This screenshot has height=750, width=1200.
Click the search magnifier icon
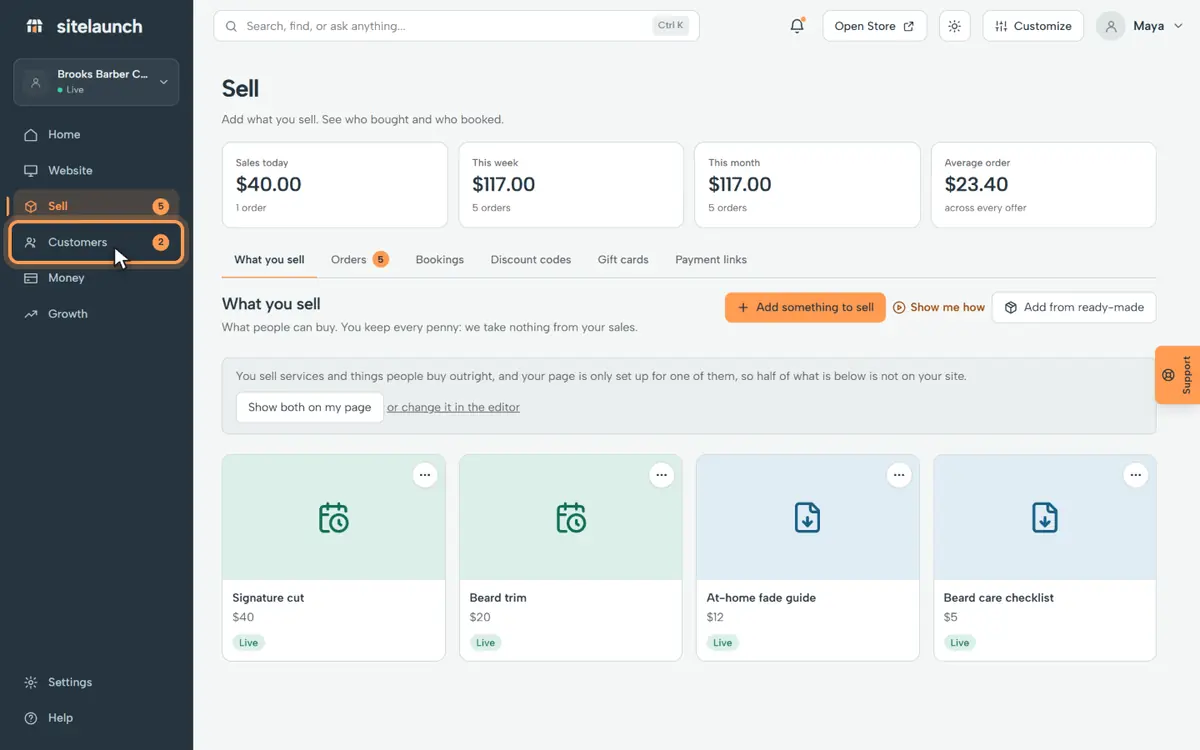coord(232,26)
